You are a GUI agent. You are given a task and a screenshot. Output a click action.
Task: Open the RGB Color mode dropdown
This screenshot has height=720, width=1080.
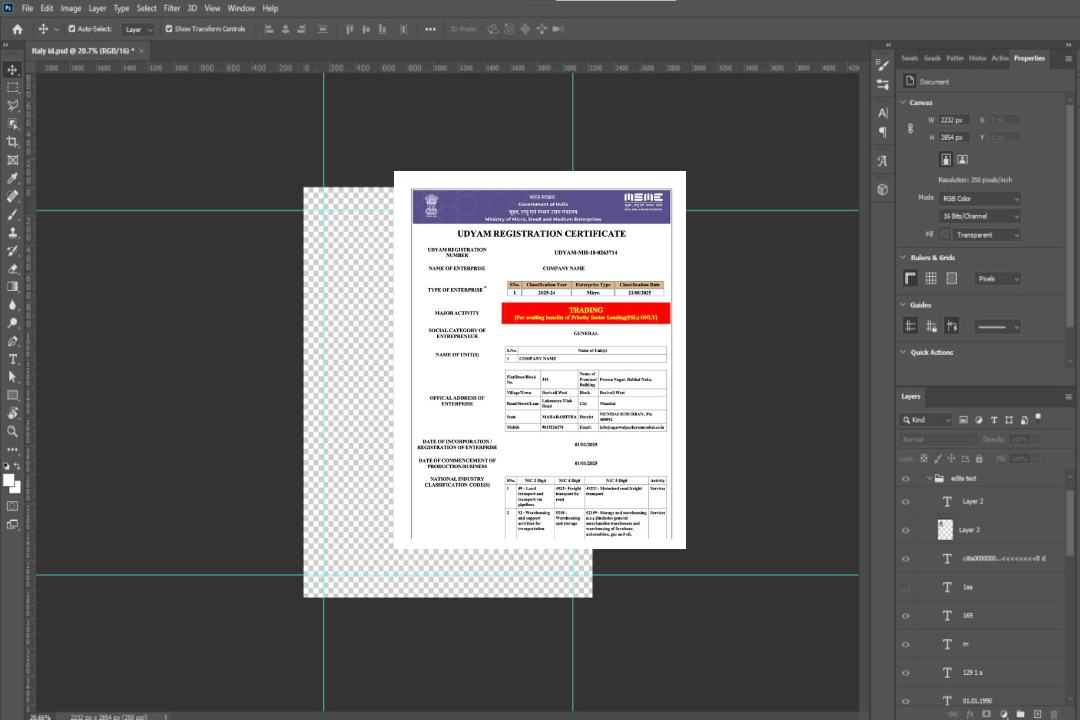coord(980,198)
